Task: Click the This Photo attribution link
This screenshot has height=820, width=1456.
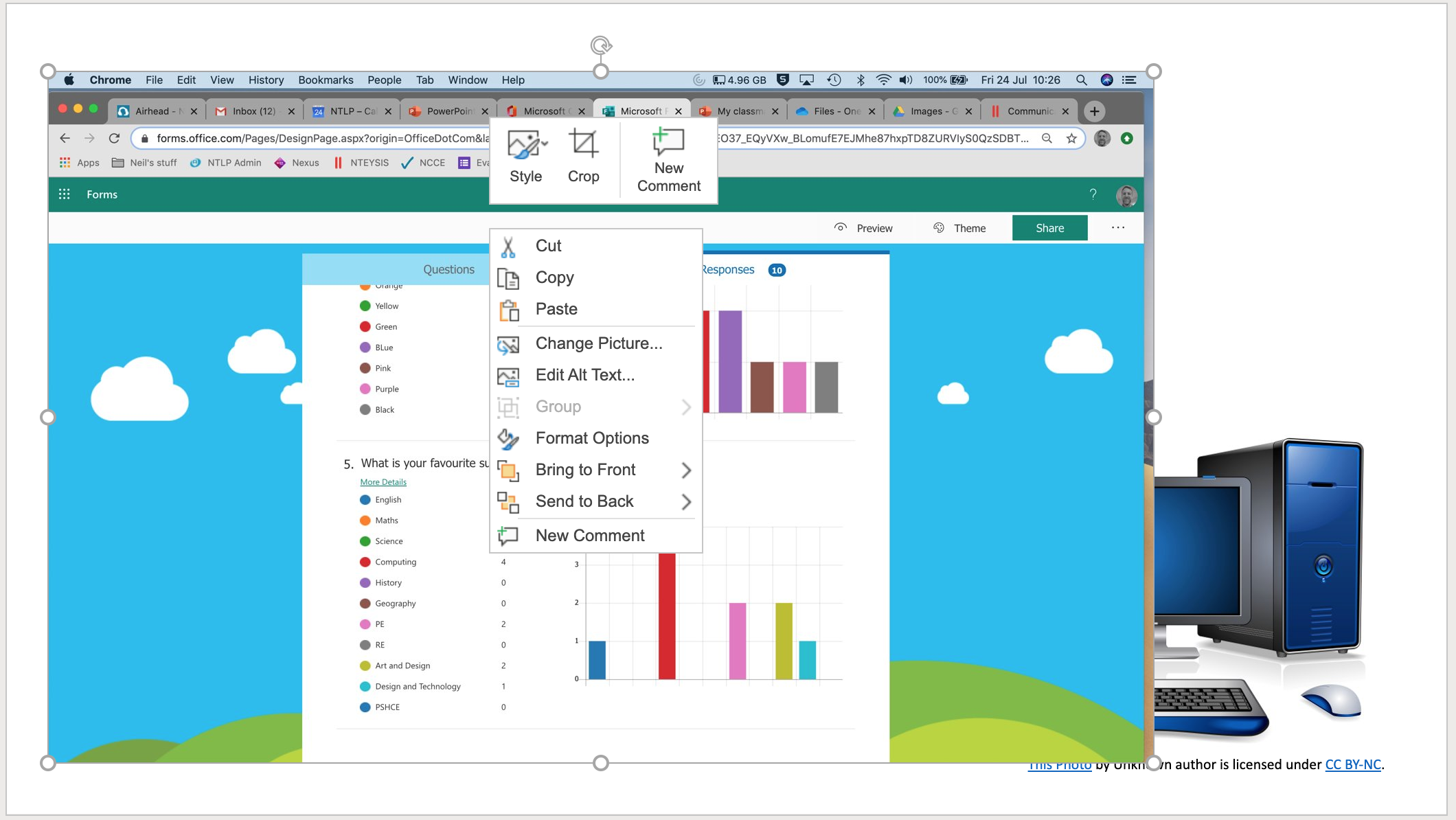Action: 1060,766
